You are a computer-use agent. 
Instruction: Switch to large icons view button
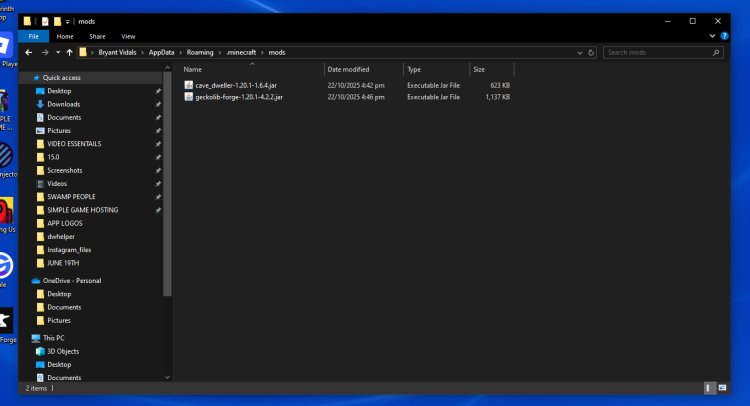point(723,388)
